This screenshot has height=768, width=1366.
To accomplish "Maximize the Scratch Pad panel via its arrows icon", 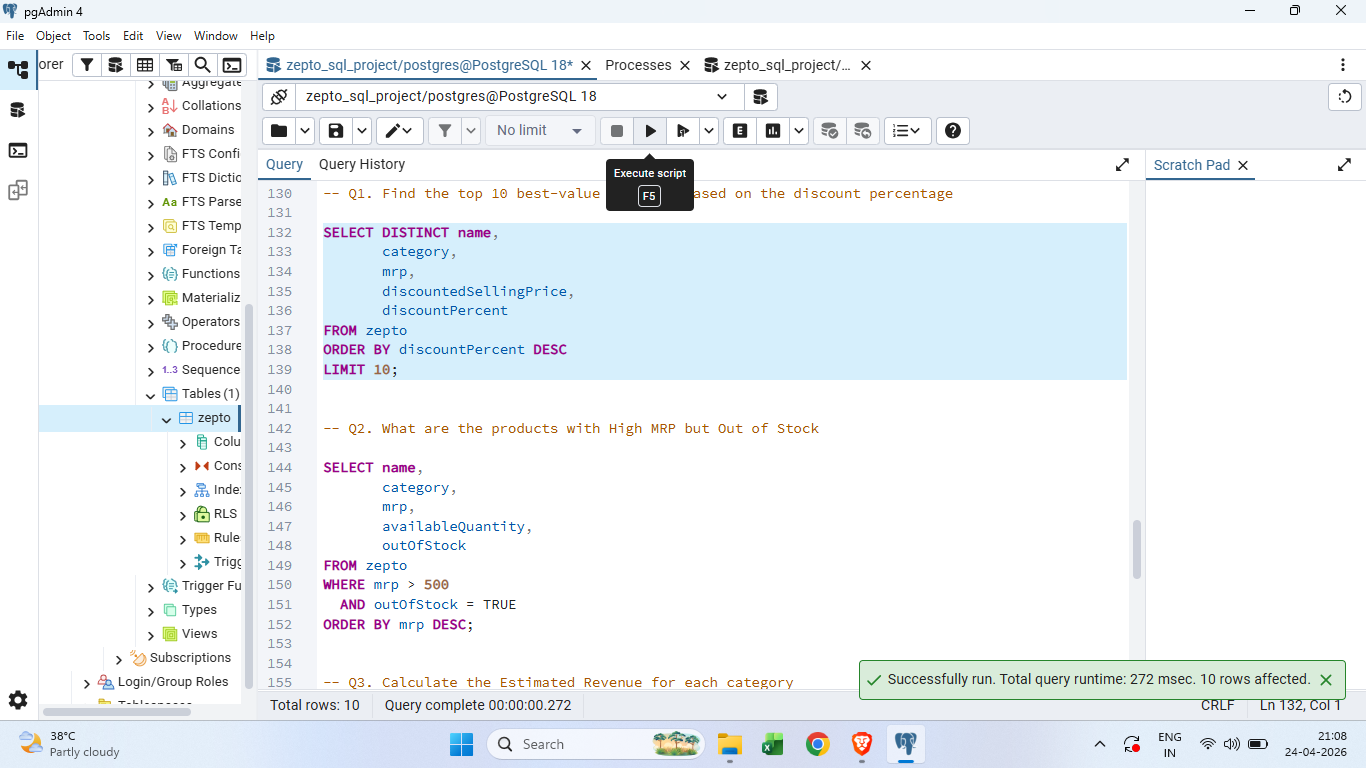I will tap(1343, 165).
